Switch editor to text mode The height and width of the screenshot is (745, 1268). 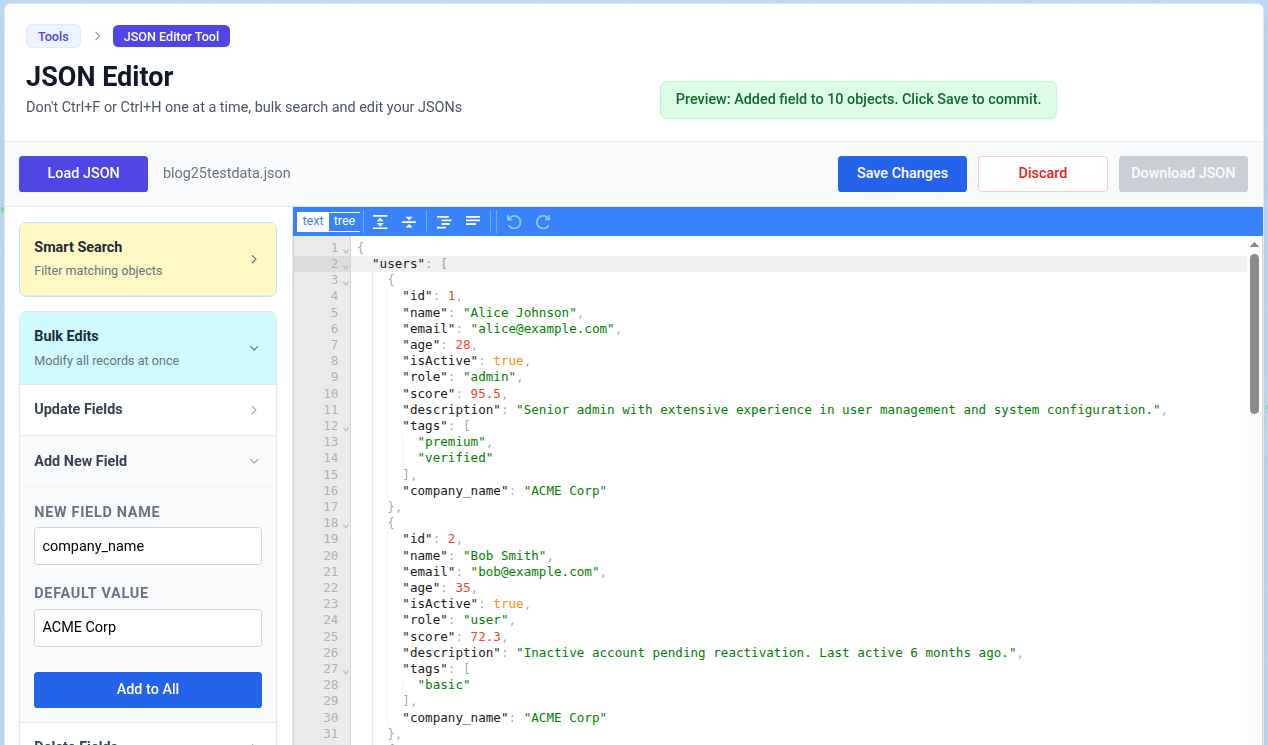tap(313, 222)
